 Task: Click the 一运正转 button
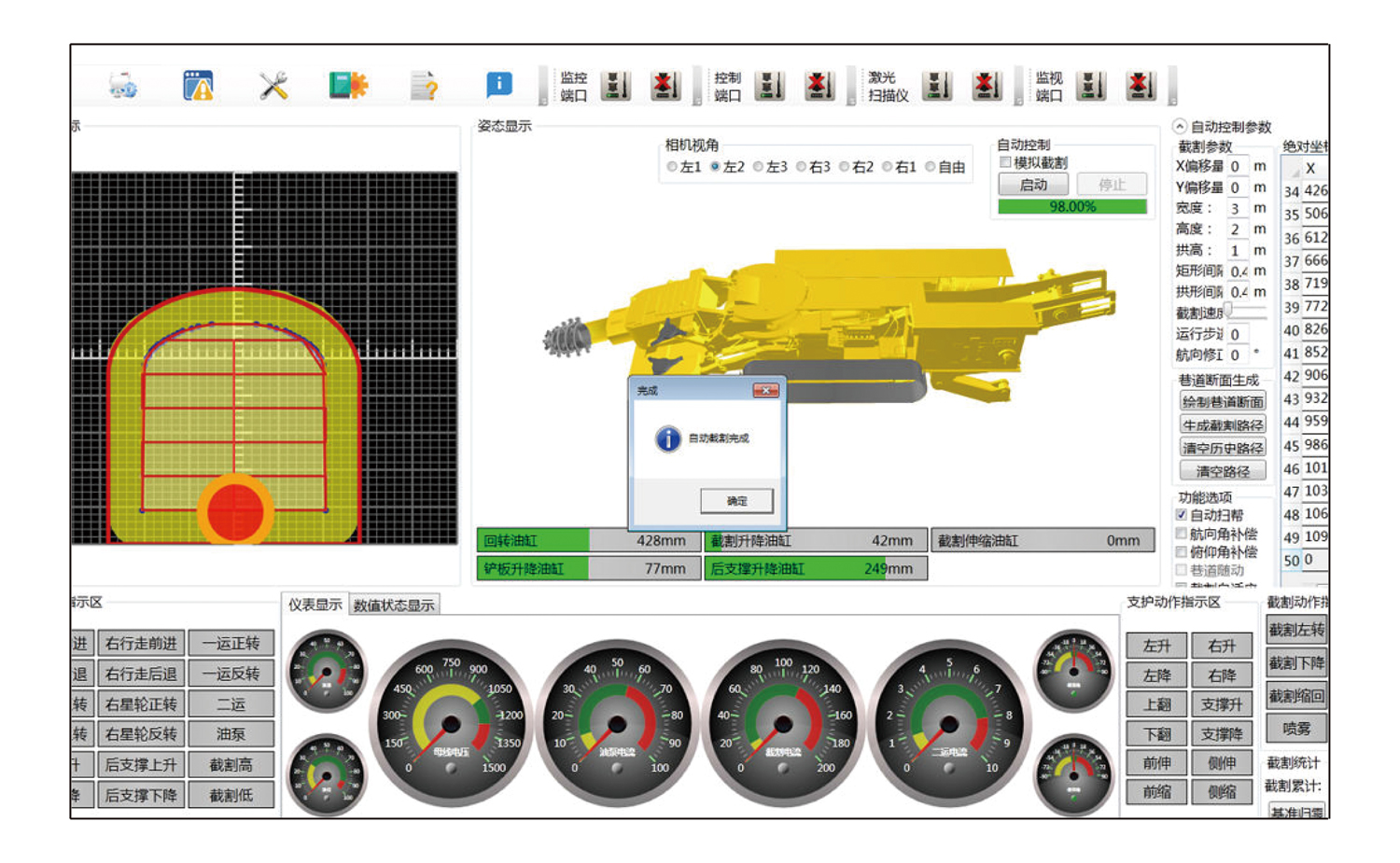tap(231, 643)
